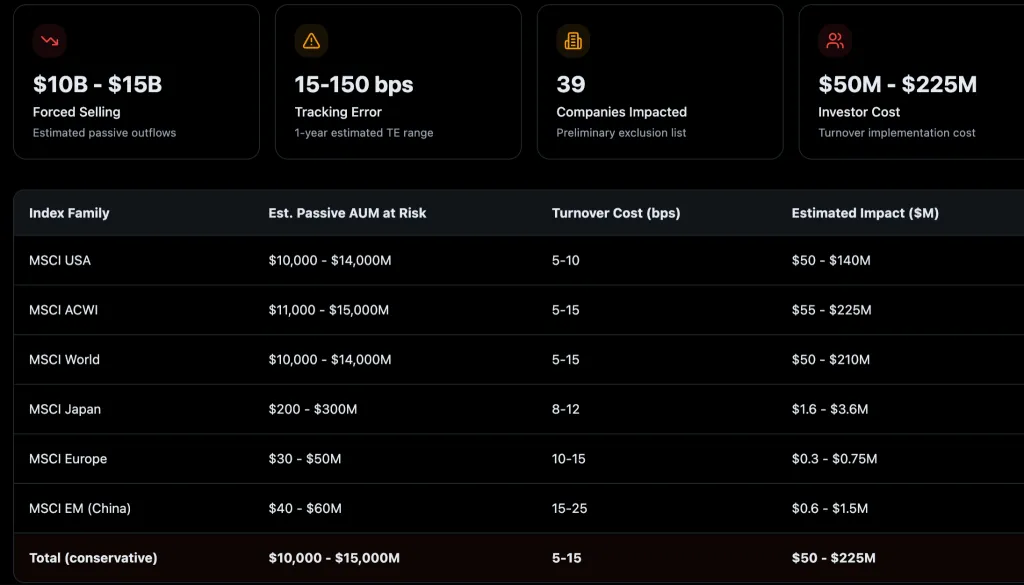Select the MSCI EM (China) row label
The image size is (1024, 585).
coord(80,508)
